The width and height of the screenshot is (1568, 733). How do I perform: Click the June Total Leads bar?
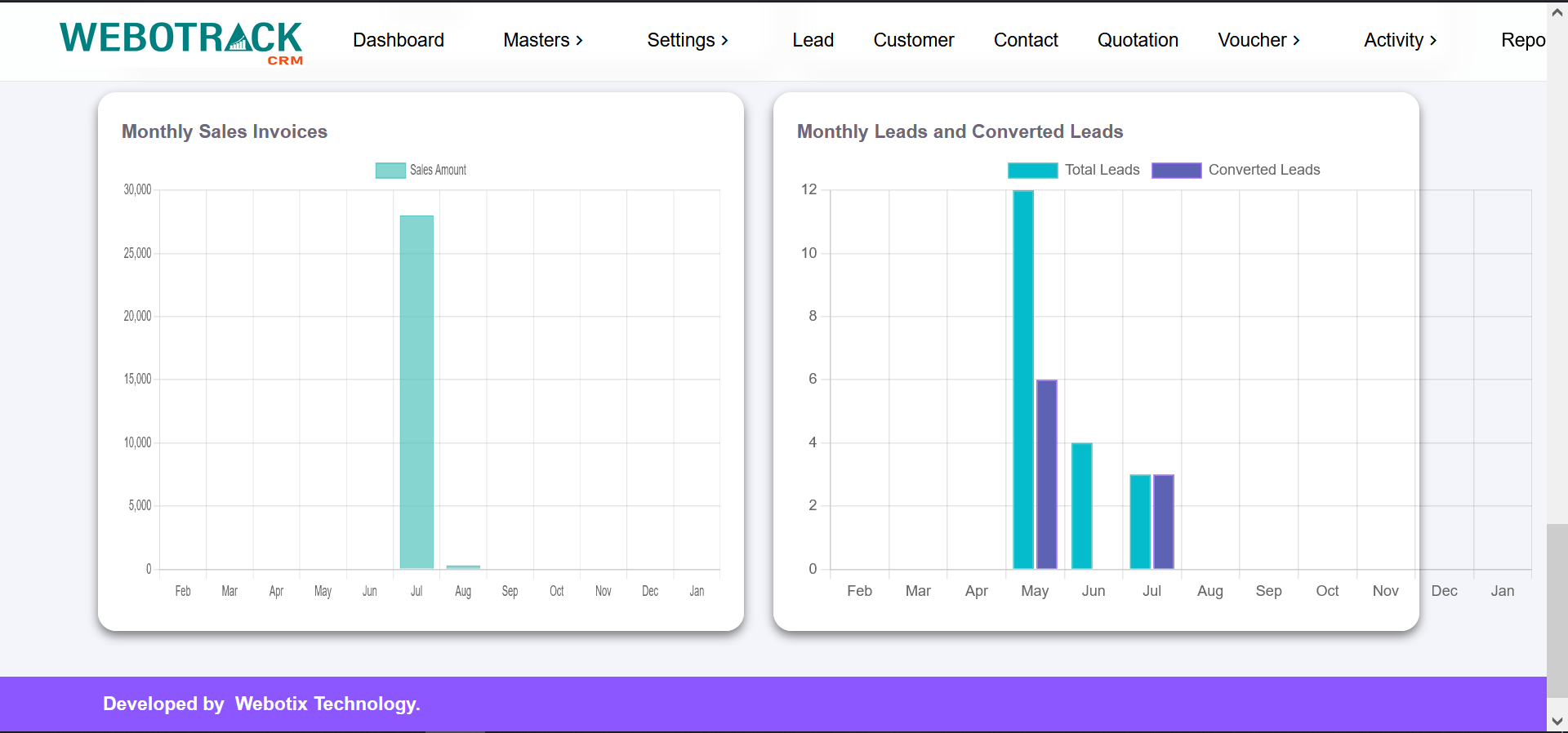[1082, 506]
